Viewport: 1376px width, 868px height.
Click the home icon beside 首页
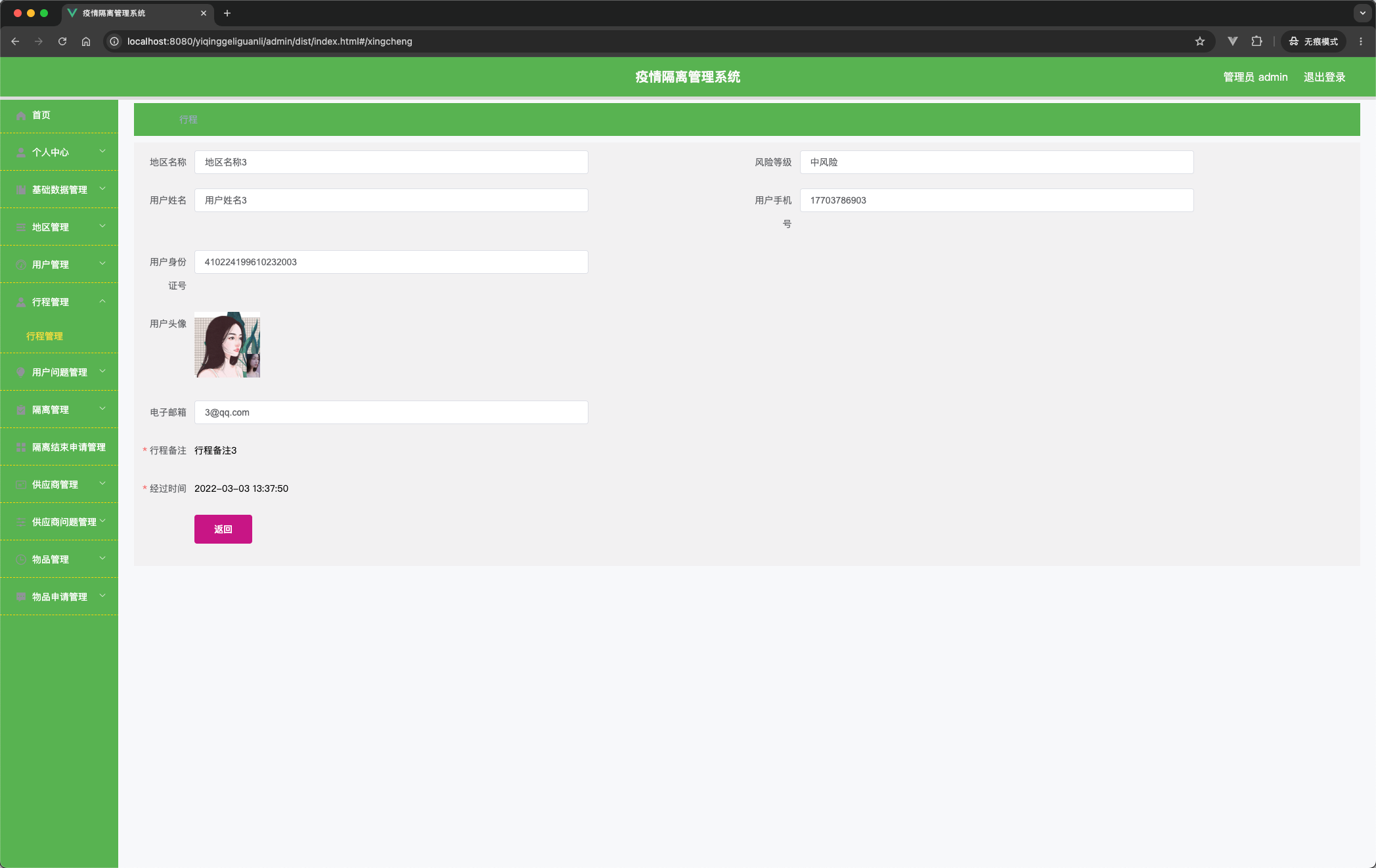coord(21,116)
